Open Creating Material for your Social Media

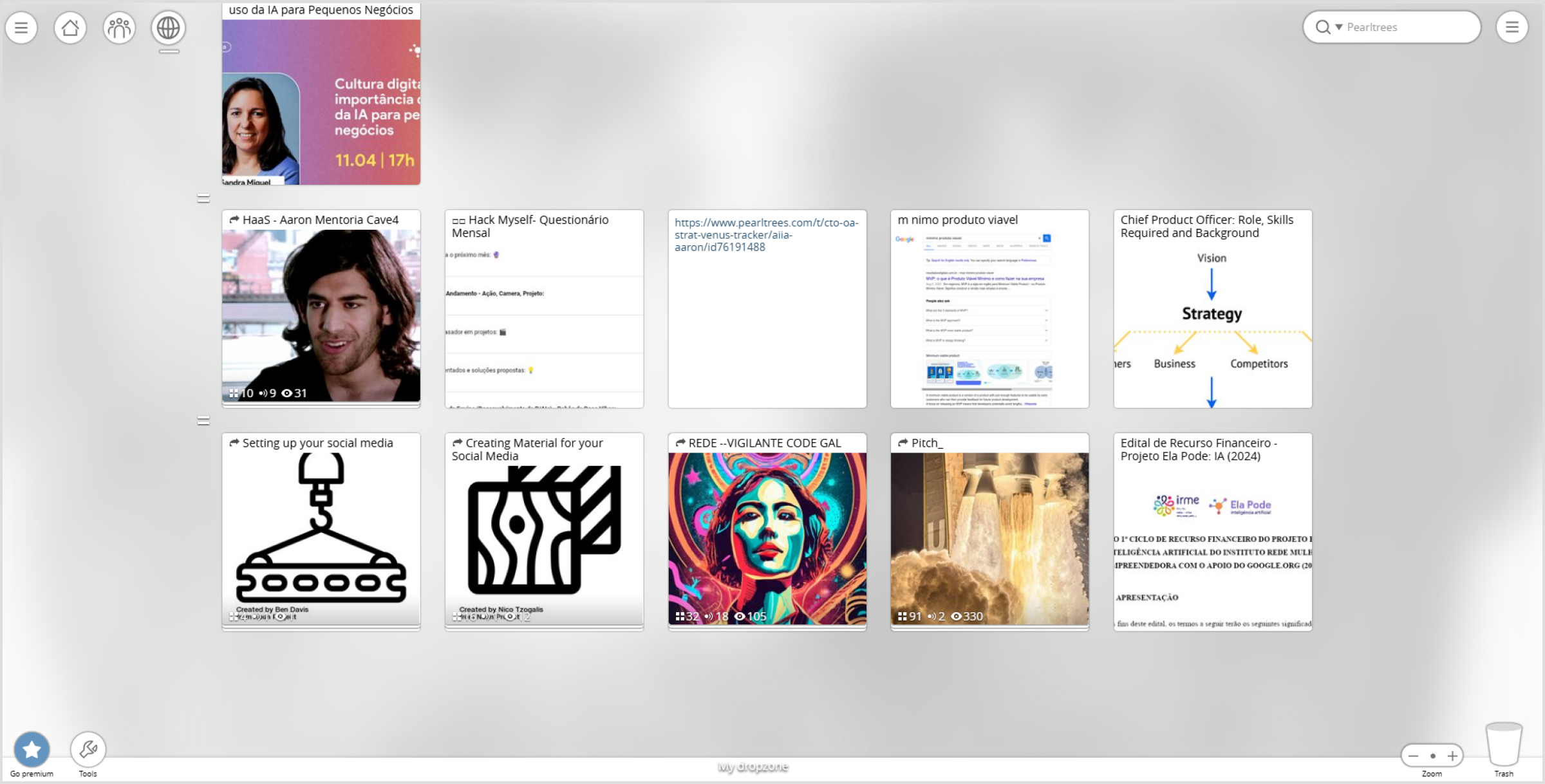click(x=544, y=532)
